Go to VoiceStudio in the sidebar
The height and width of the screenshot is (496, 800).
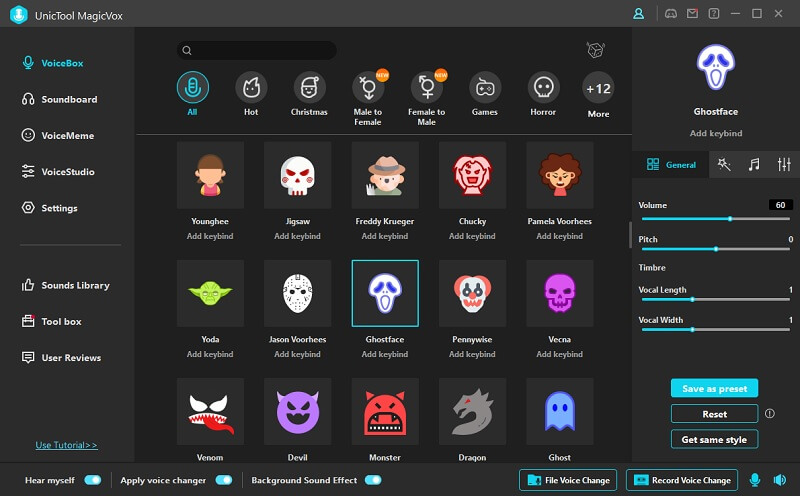click(68, 171)
